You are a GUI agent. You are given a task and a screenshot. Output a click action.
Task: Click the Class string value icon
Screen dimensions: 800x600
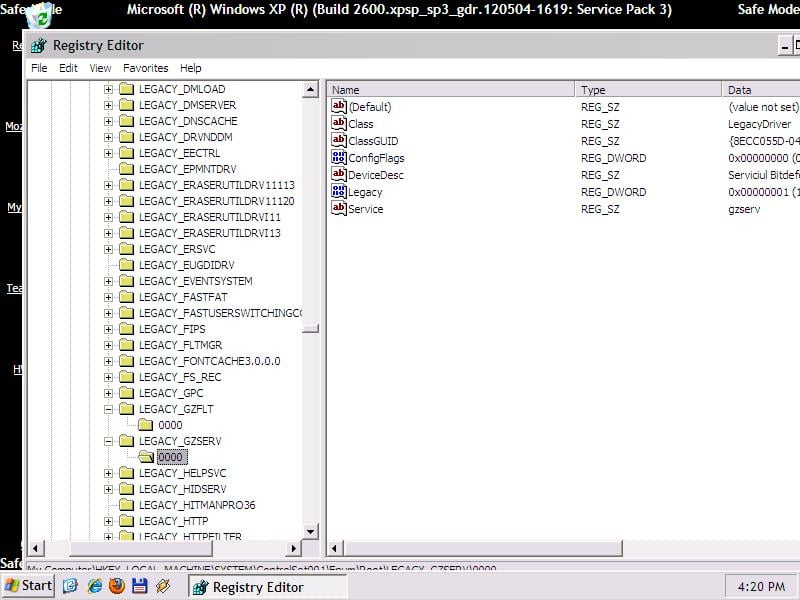pos(339,123)
